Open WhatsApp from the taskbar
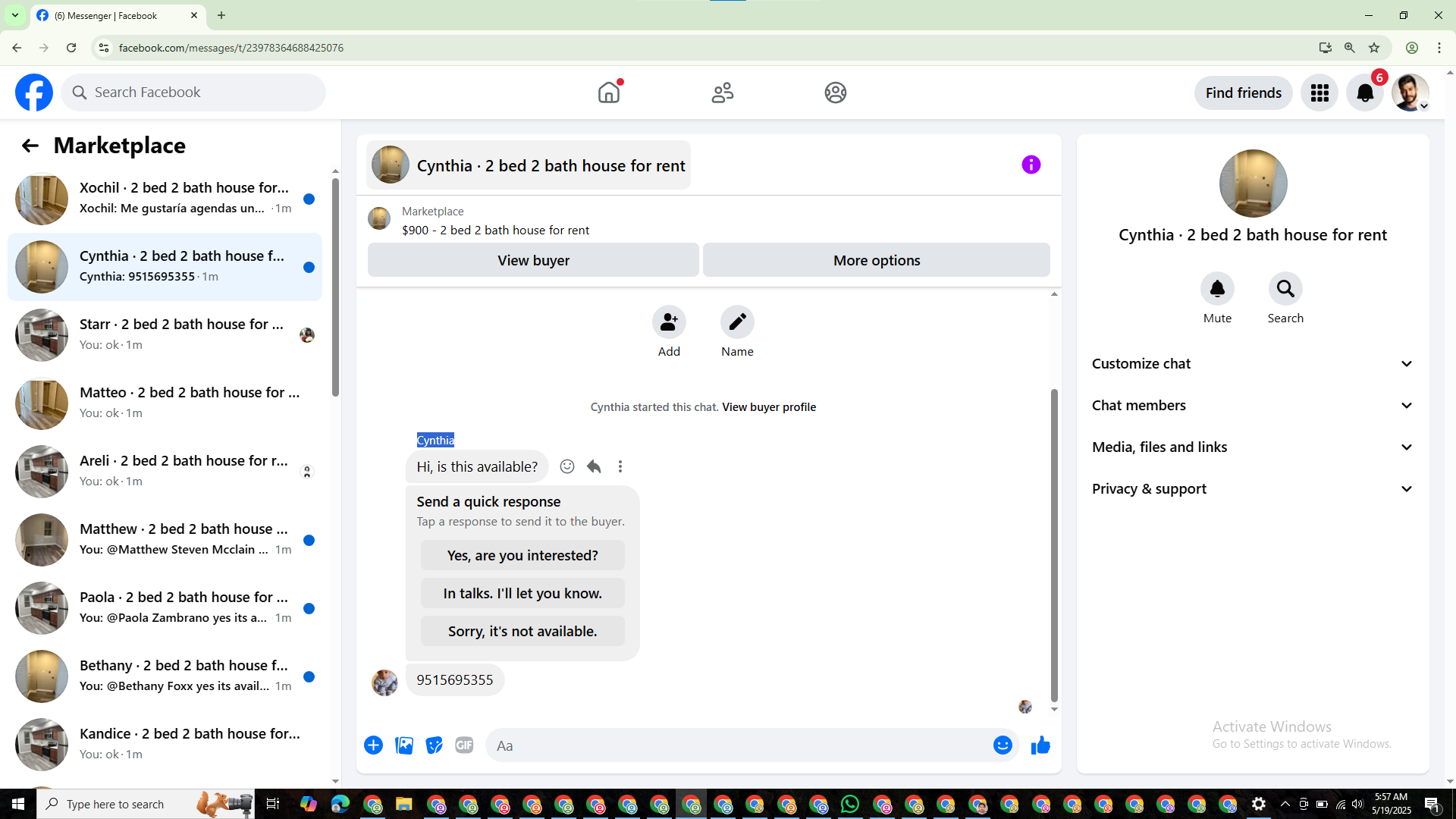1456x819 pixels. click(x=850, y=804)
